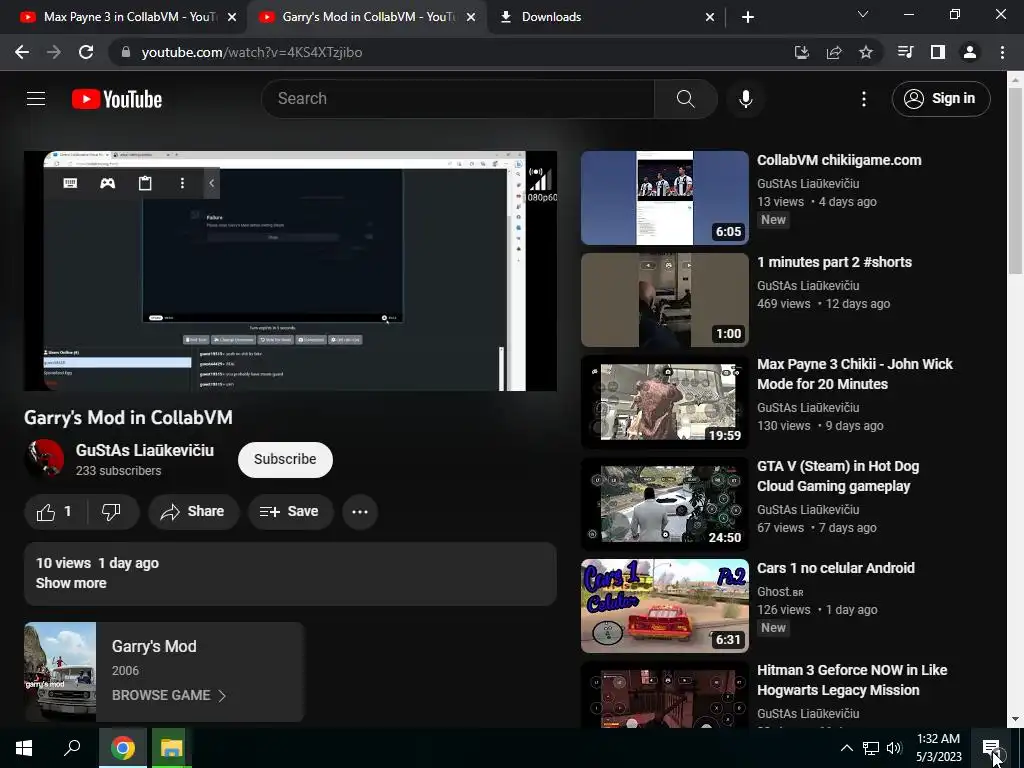Open Cars 1 no celular Android title
Screen dimensions: 1024x768
[x=836, y=568]
